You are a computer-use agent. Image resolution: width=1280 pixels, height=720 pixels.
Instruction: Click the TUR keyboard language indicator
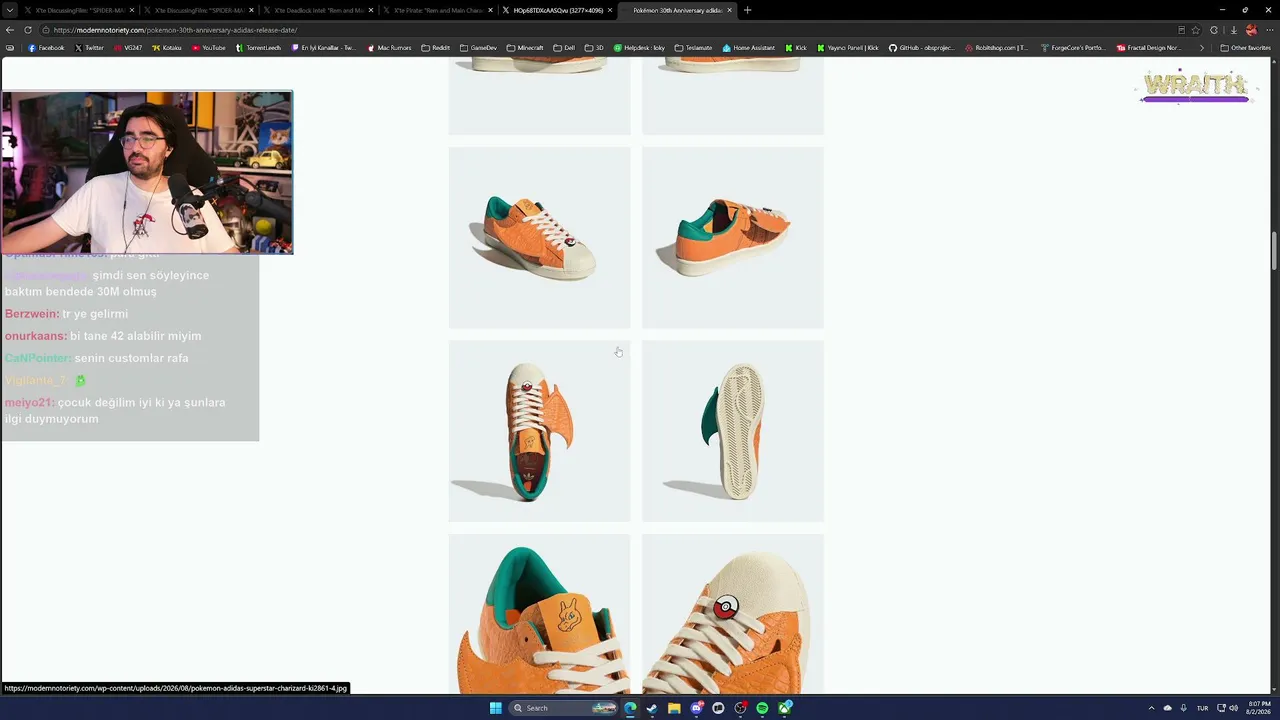[x=1202, y=708]
